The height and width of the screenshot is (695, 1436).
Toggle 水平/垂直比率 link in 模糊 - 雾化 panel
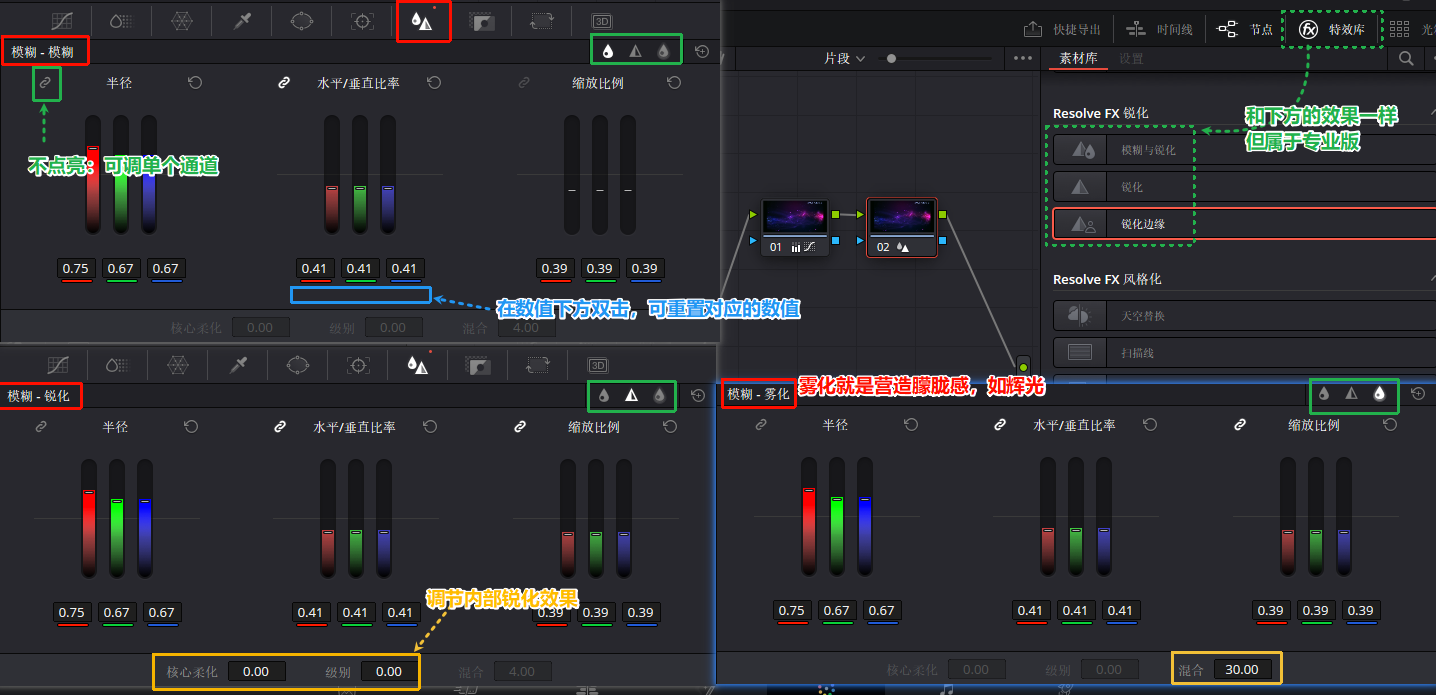1001,425
